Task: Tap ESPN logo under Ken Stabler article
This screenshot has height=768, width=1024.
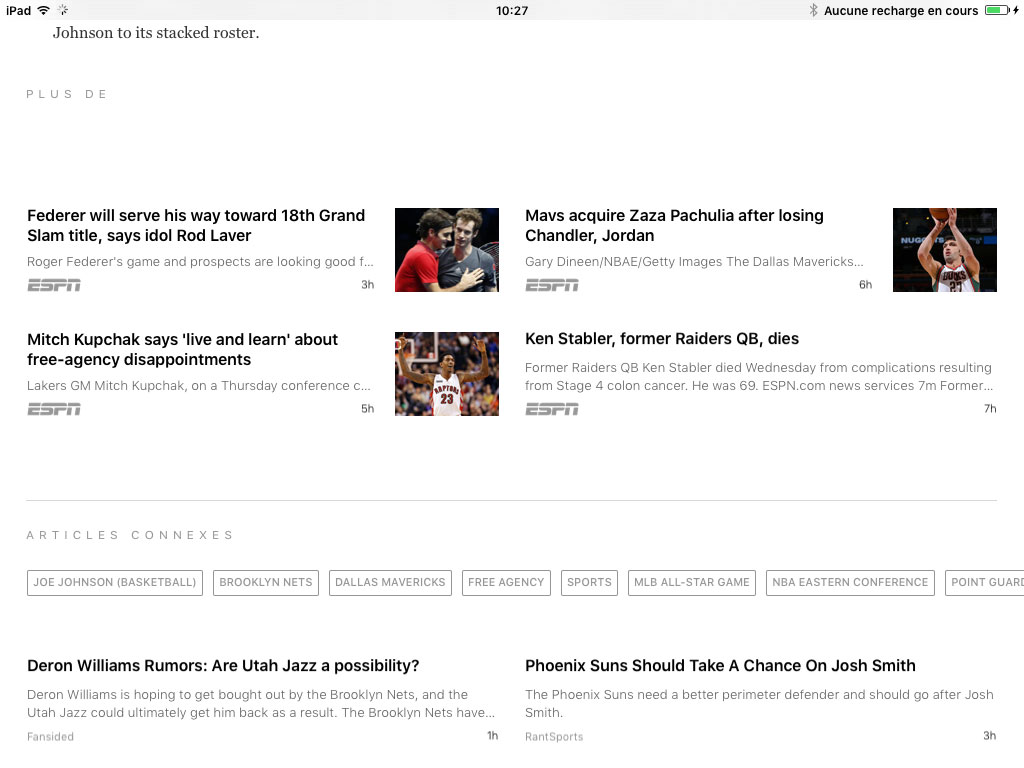Action: tap(552, 409)
